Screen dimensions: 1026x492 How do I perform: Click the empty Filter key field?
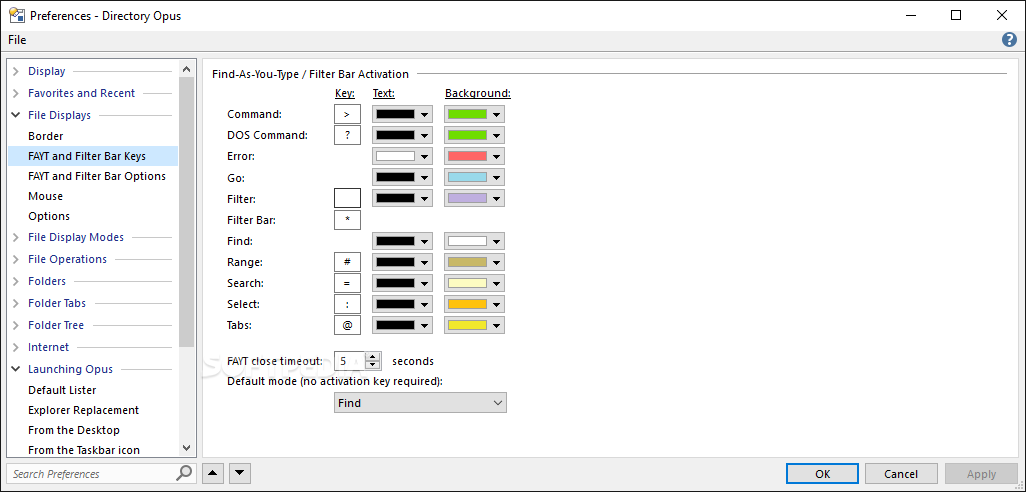tap(347, 198)
